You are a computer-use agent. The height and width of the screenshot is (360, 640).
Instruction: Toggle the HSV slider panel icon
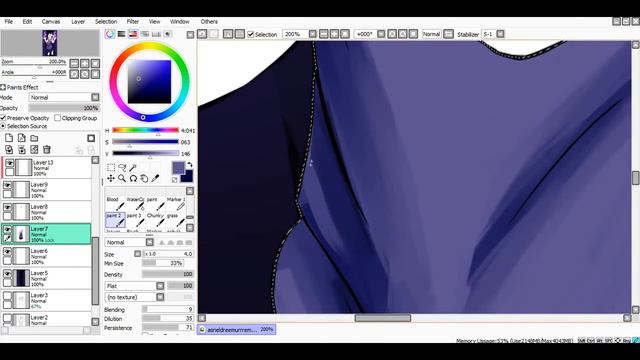click(133, 34)
